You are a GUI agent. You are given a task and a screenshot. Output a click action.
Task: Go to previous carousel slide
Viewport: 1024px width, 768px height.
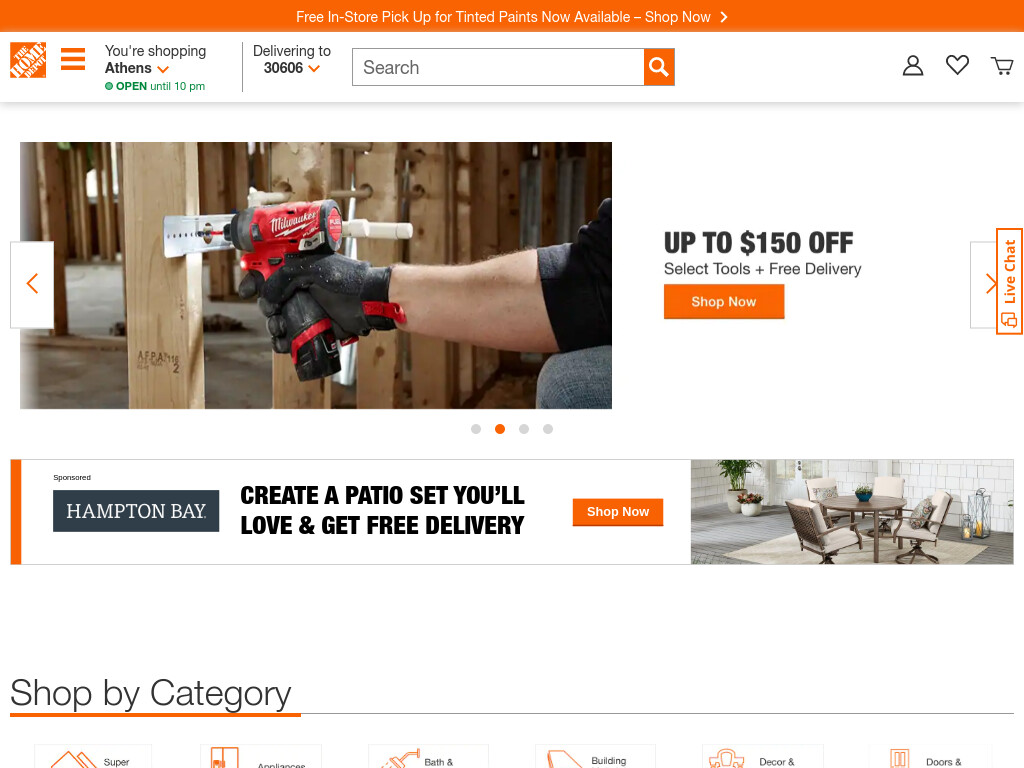tap(32, 284)
